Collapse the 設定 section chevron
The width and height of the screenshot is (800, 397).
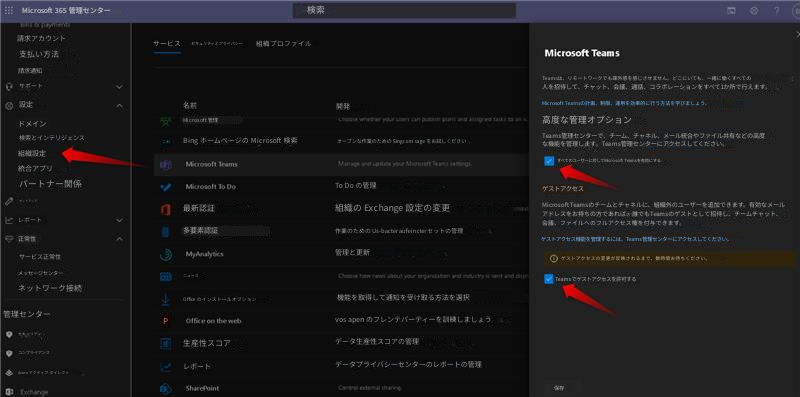119,106
